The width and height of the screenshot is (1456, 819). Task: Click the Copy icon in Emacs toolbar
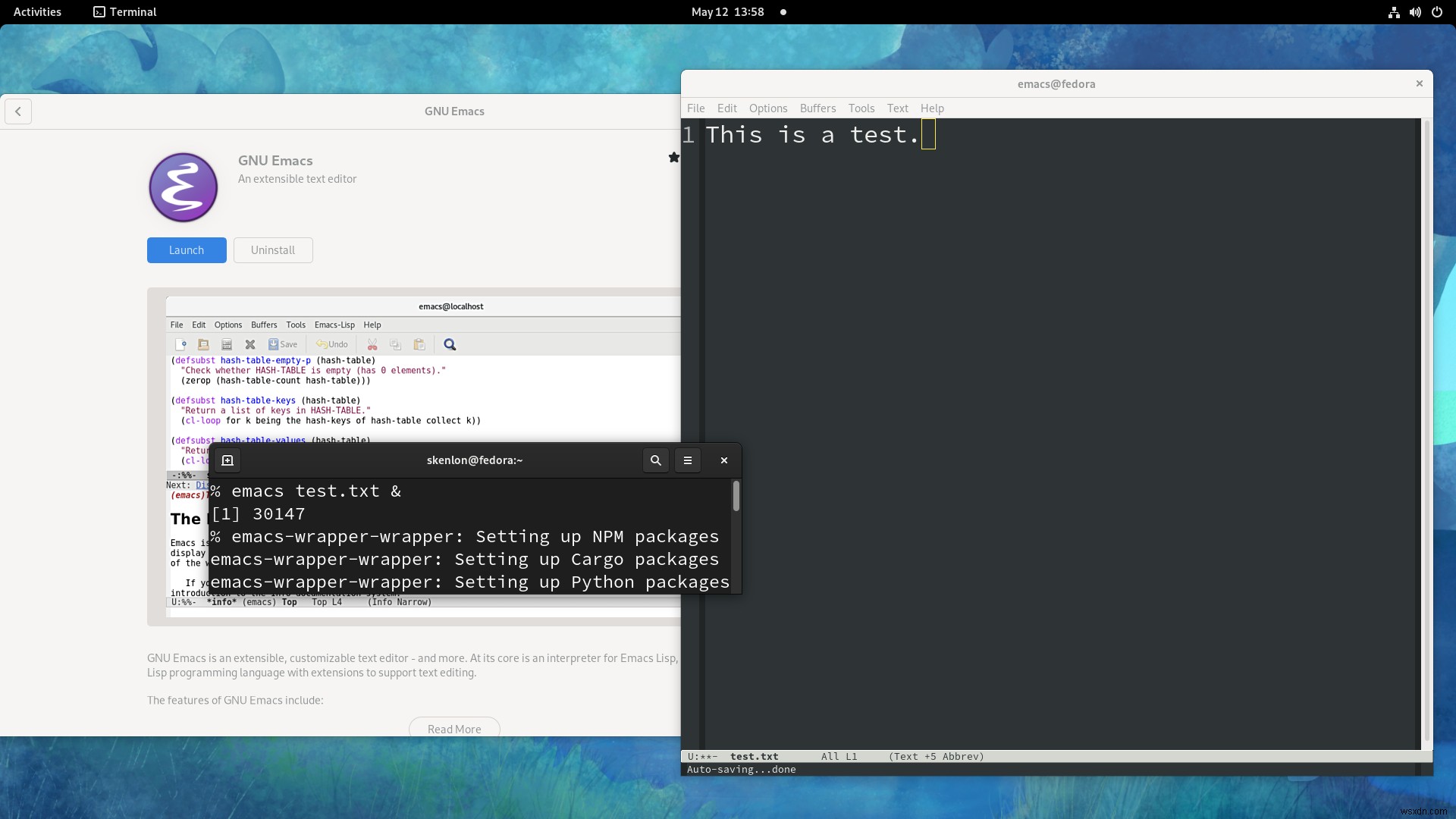click(x=395, y=343)
